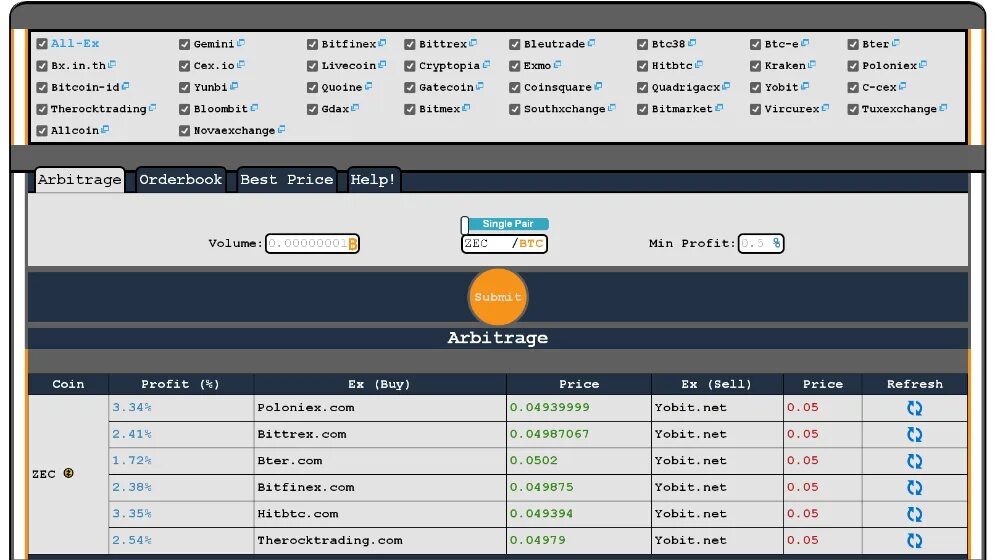Open Quadrigacx external link icon
Image resolution: width=1000 pixels, height=560 pixels.
point(726,87)
